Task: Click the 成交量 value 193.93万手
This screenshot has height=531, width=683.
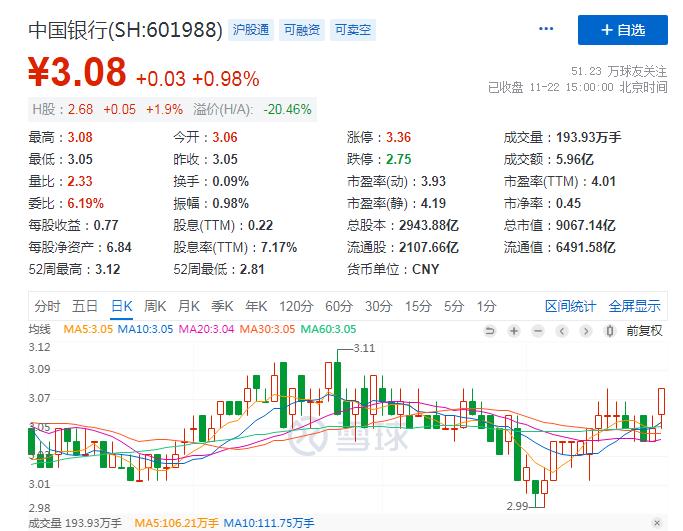Action: 588,138
